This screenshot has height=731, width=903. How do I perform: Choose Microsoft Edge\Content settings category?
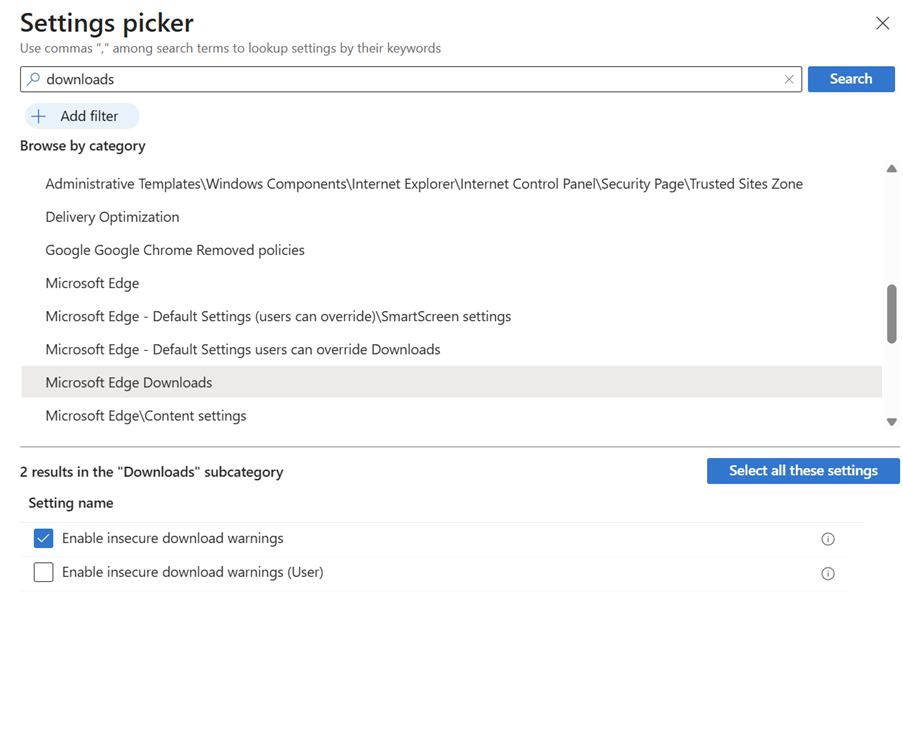(x=146, y=415)
